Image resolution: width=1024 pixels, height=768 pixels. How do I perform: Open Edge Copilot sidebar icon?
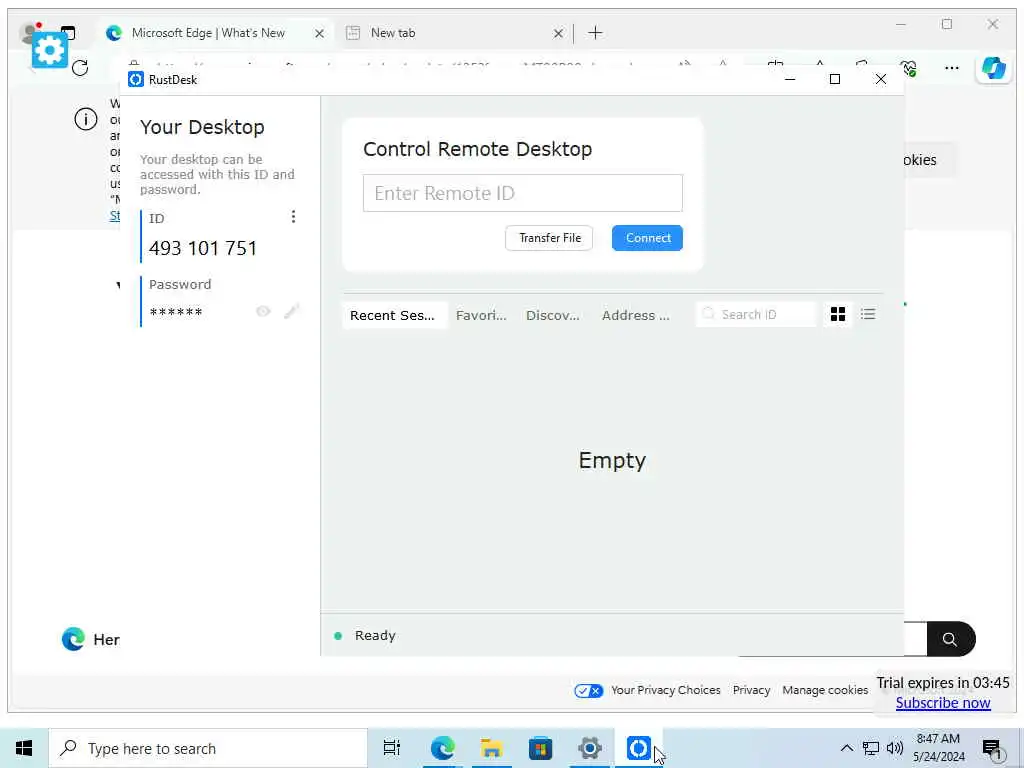tap(993, 68)
